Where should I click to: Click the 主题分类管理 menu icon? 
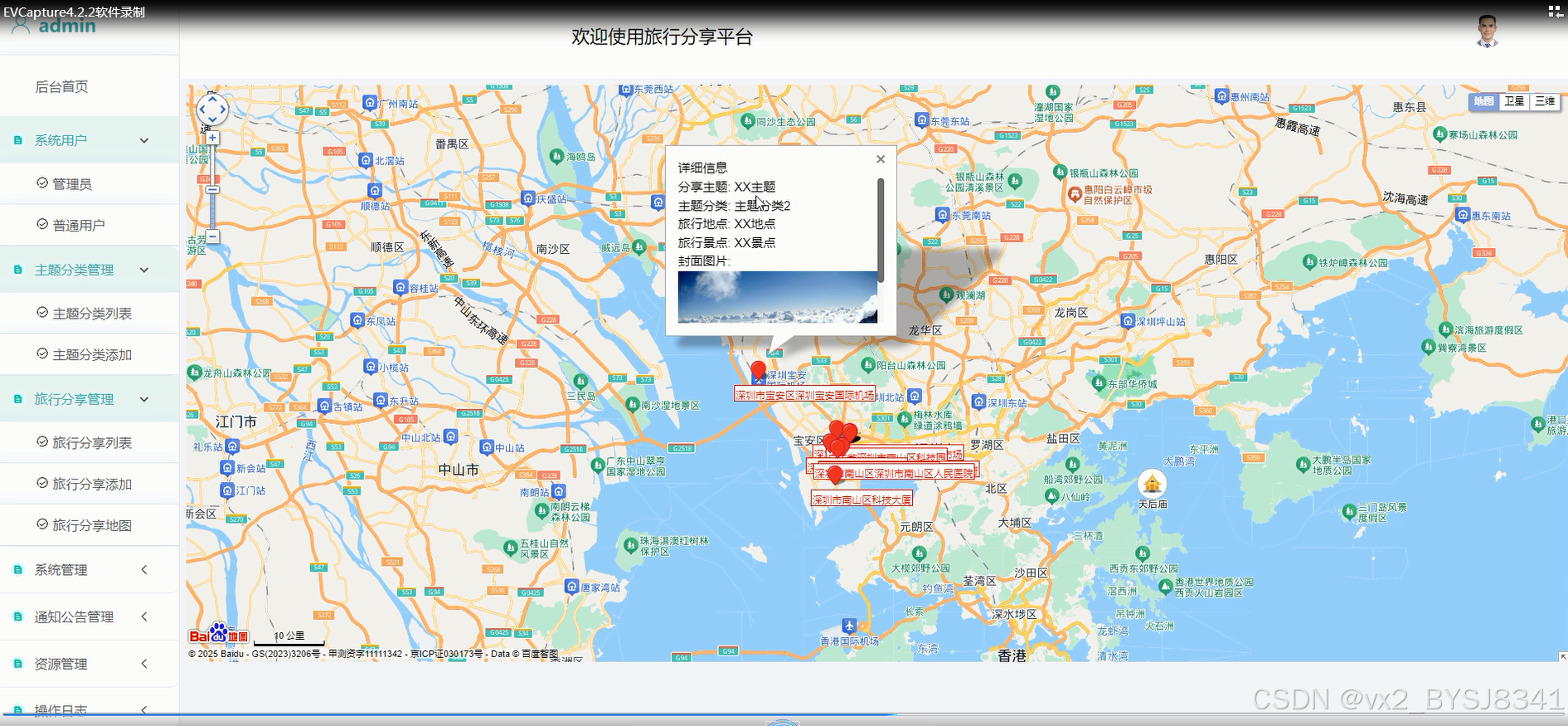[18, 270]
